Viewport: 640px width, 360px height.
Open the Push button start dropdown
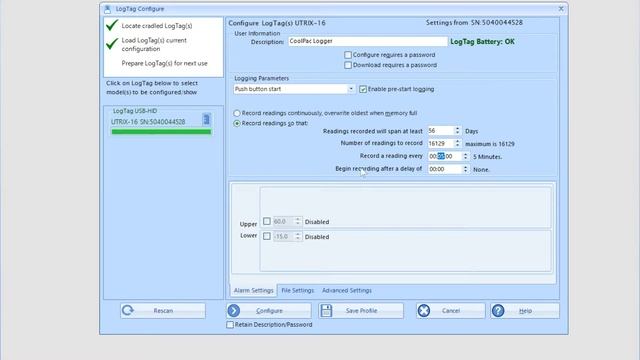pos(351,89)
